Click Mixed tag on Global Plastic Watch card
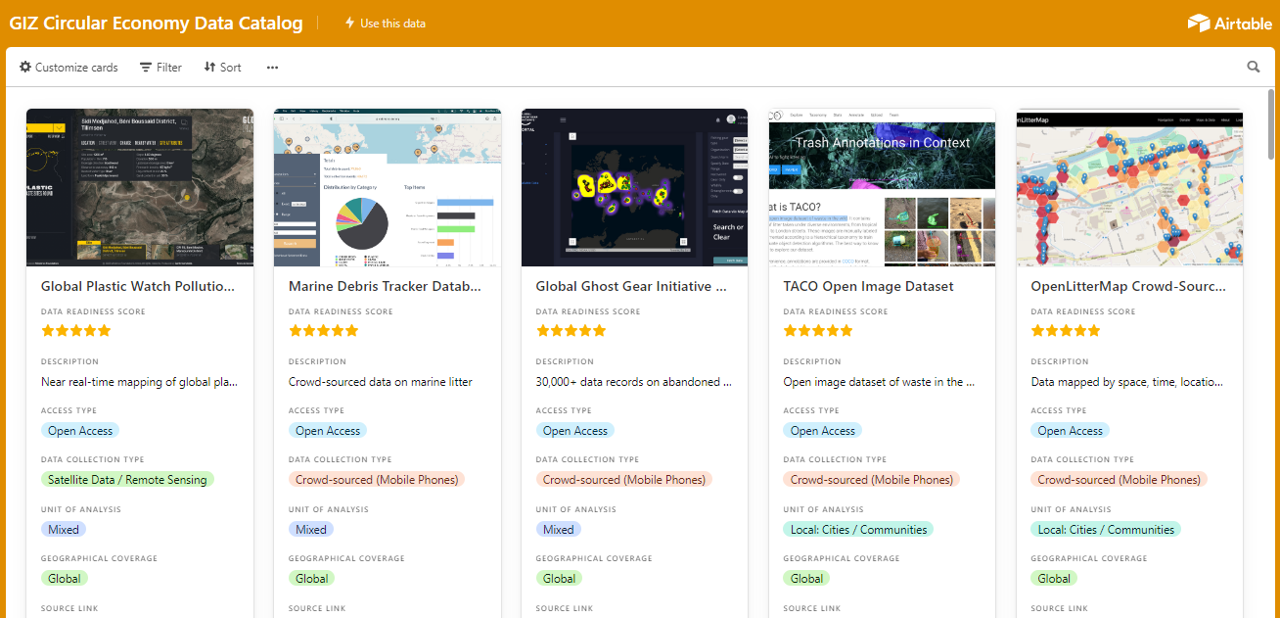This screenshot has width=1280, height=618. point(63,529)
